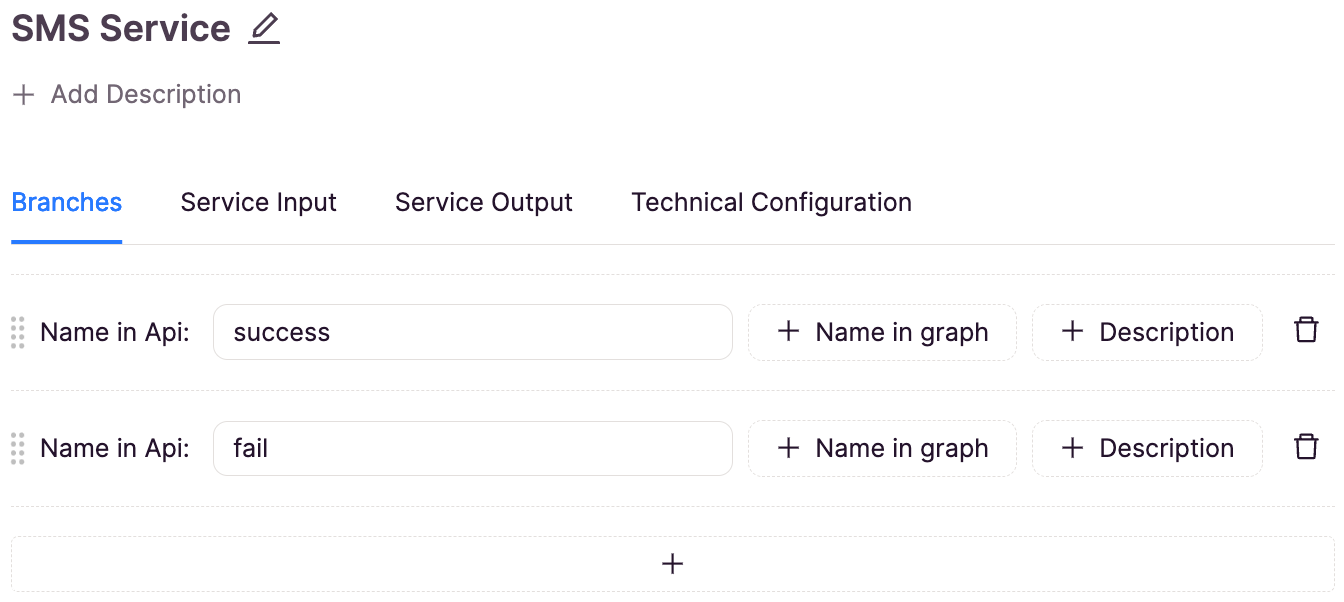This screenshot has width=1344, height=602.
Task: Switch to the Service Input tab
Action: tap(258, 203)
